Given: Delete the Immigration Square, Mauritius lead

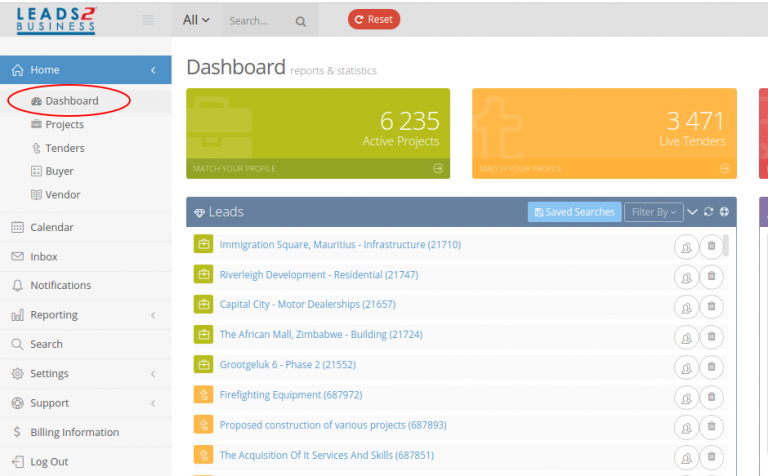Looking at the screenshot, I should pyautogui.click(x=711, y=246).
